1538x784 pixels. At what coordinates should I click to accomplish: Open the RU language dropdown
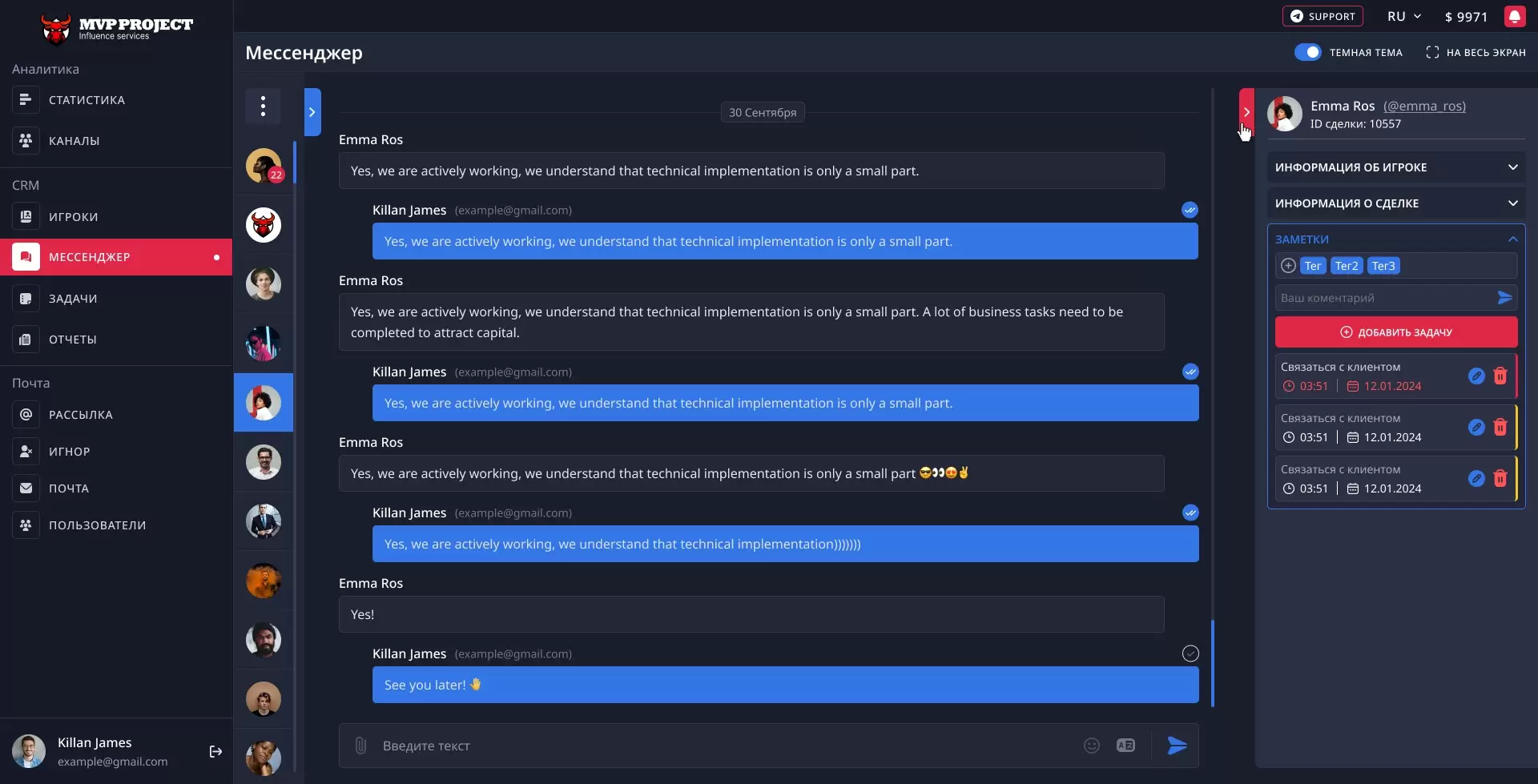coord(1403,16)
